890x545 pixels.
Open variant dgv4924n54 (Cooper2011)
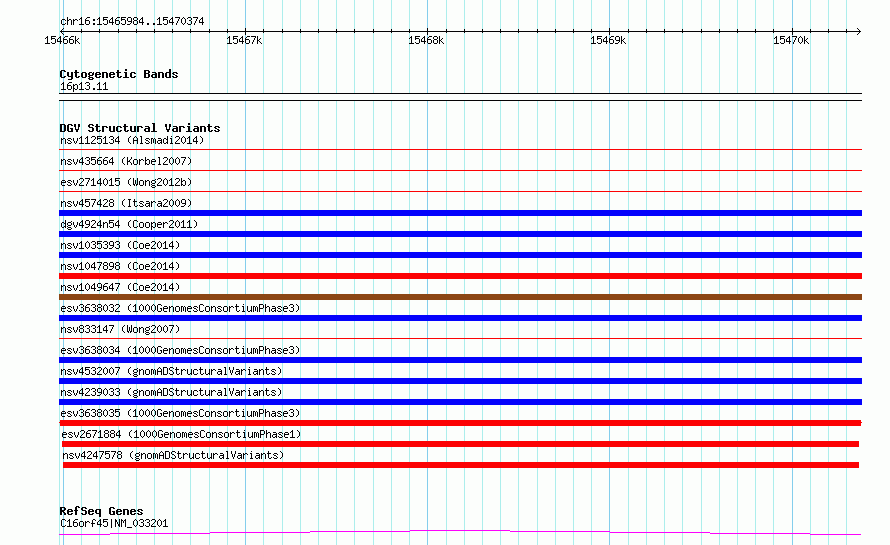pos(129,224)
